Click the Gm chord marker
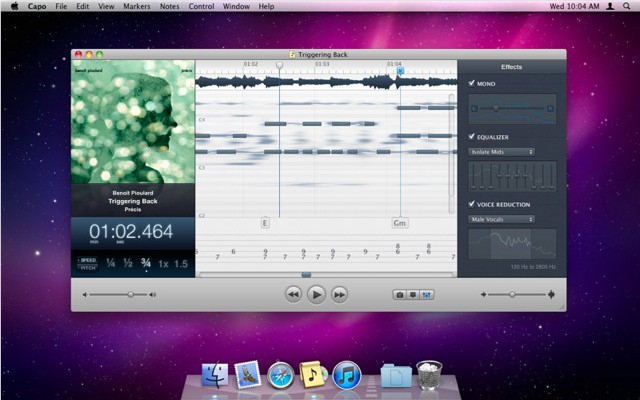Screen dimensions: 640x400 point(400,223)
